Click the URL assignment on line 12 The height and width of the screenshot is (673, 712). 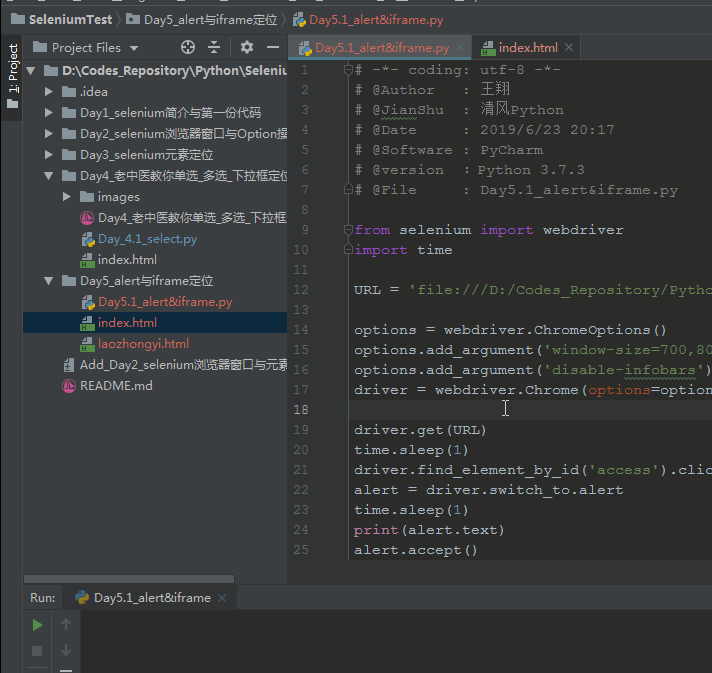click(533, 290)
